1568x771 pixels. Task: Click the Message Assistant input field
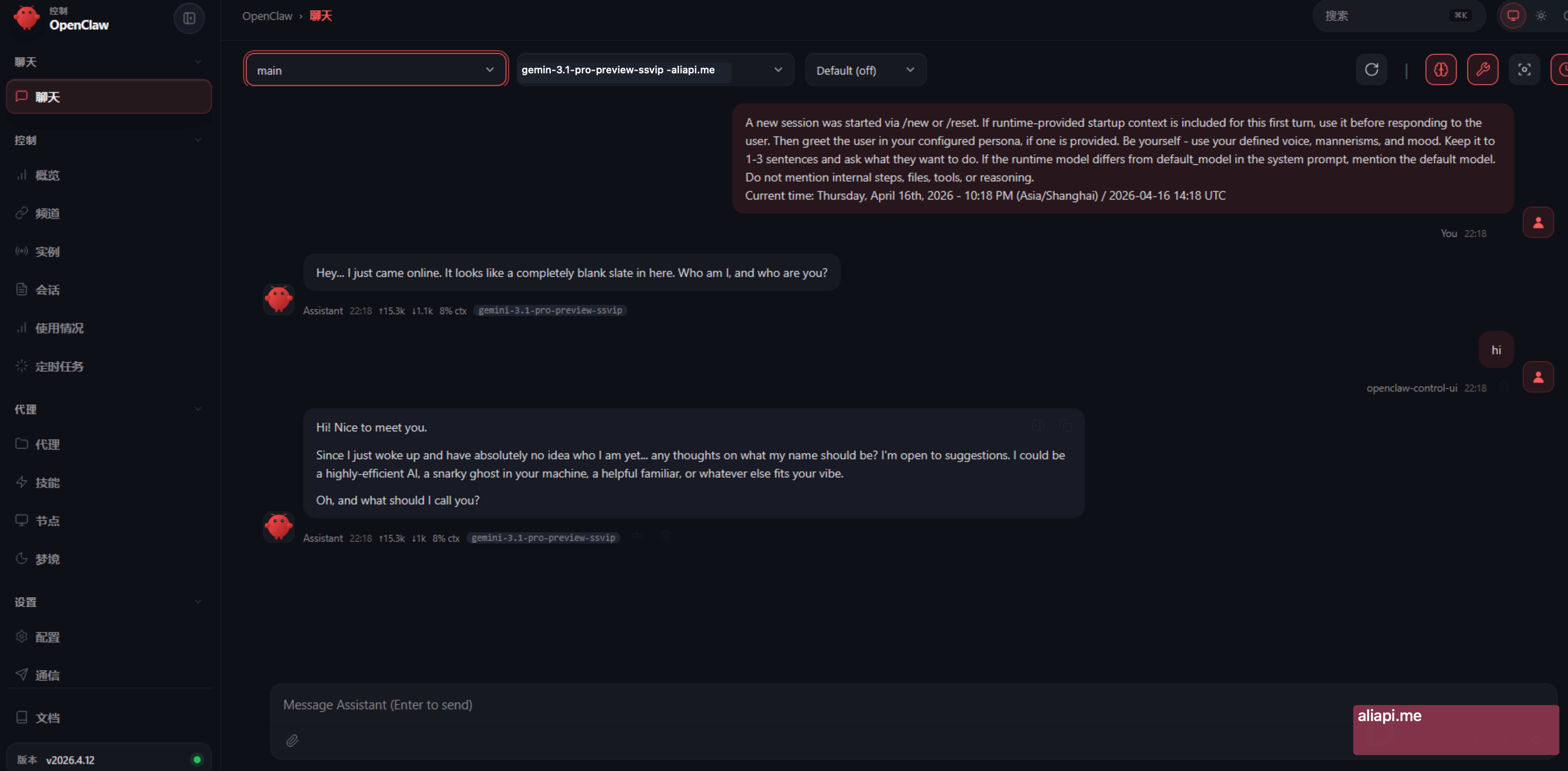tap(810, 705)
